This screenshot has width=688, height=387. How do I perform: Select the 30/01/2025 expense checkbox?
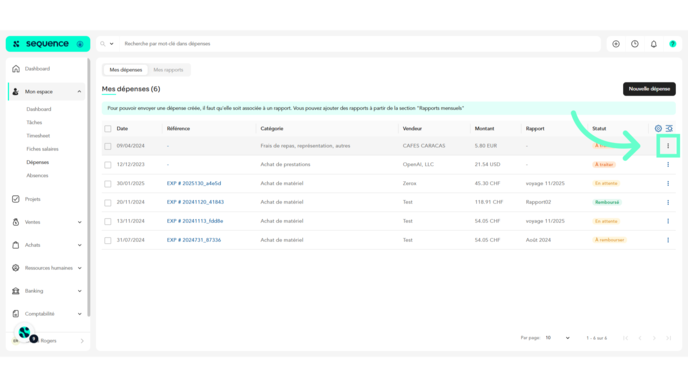click(x=108, y=184)
